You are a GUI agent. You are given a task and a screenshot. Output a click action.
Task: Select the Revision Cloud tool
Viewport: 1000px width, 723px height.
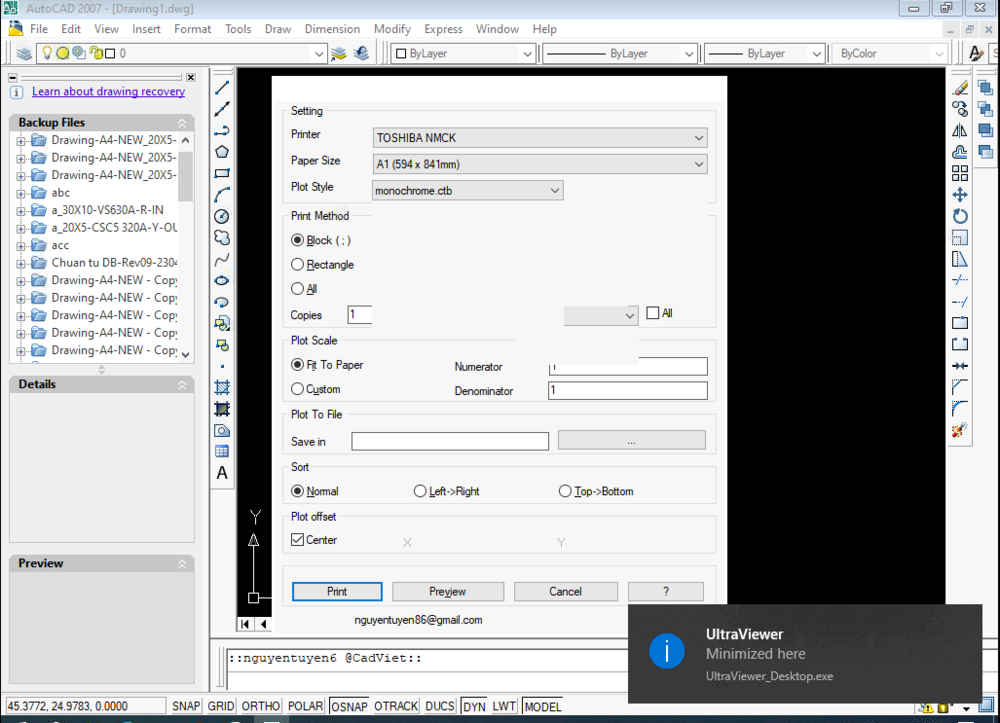(222, 238)
